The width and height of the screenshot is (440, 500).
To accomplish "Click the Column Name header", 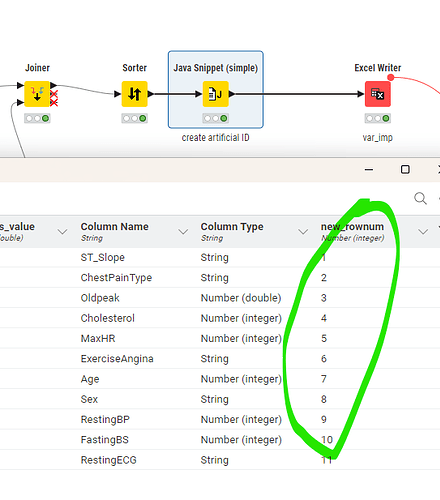I will click(114, 227).
